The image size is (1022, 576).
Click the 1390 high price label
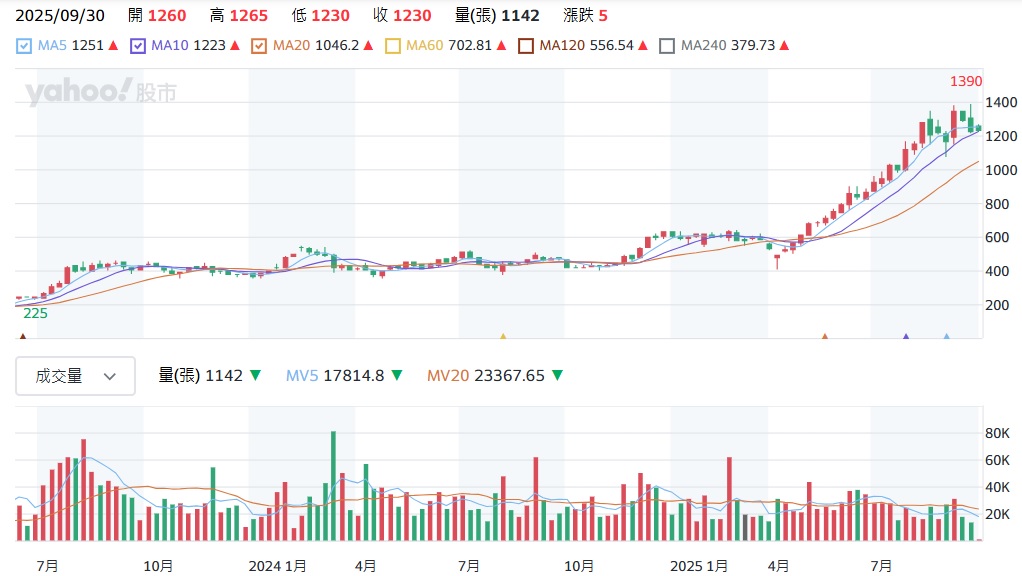click(966, 81)
